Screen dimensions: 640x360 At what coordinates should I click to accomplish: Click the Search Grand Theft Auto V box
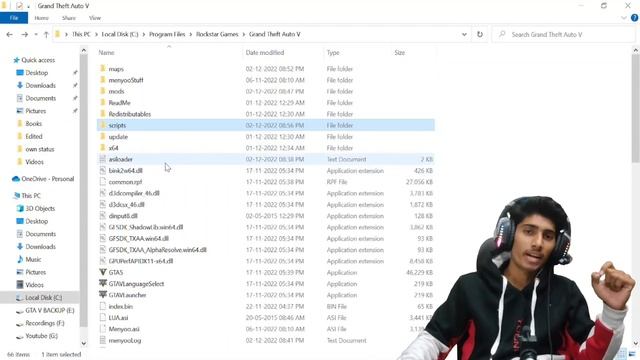563,35
